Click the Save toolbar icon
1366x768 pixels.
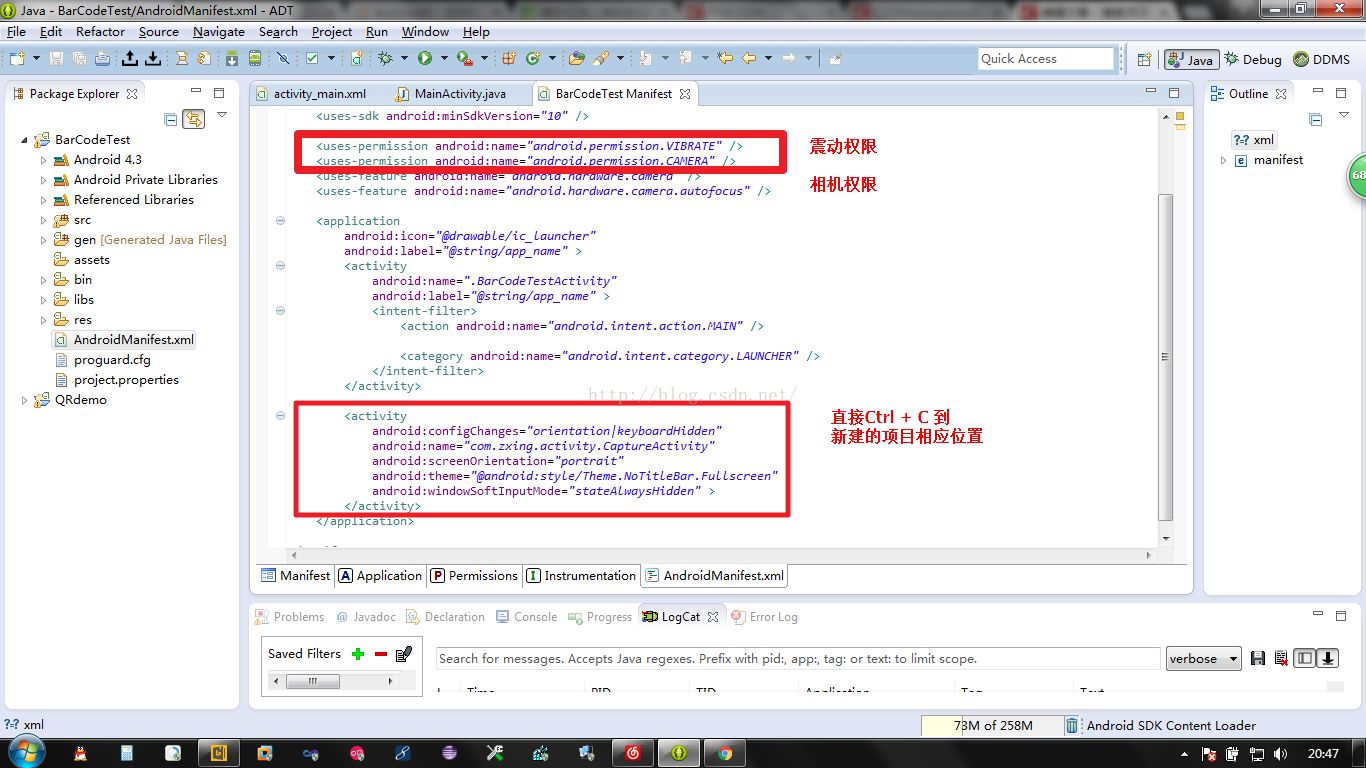coord(57,59)
